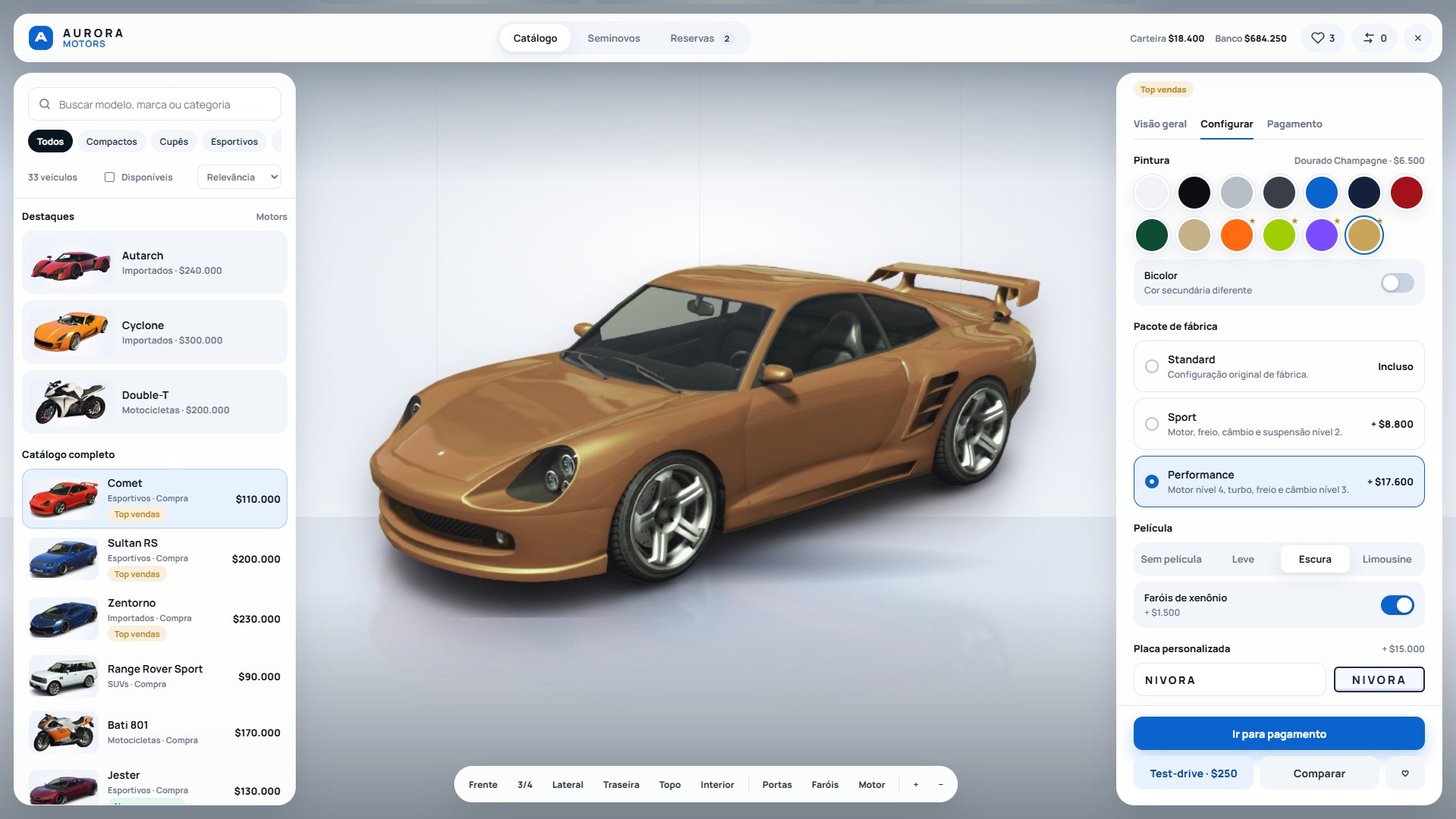This screenshot has width=1456, height=819.
Task: Click the Aurora Motors logo icon
Action: (x=41, y=38)
